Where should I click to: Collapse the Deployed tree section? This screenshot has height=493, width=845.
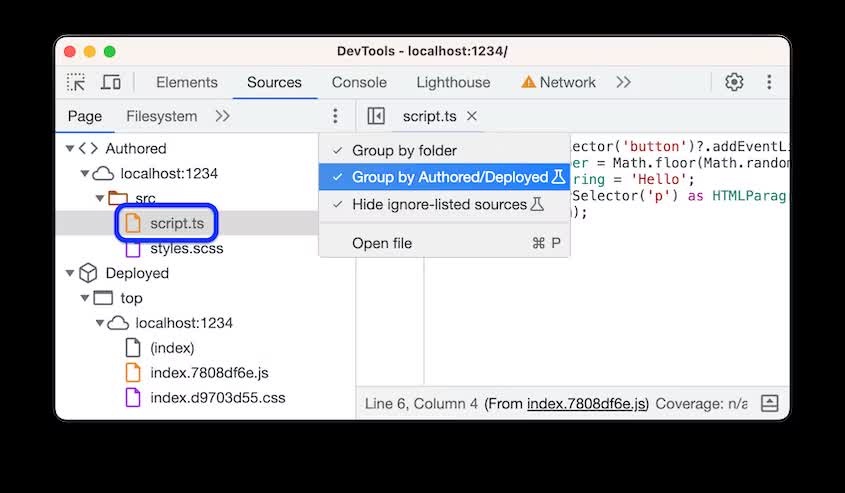[69, 273]
